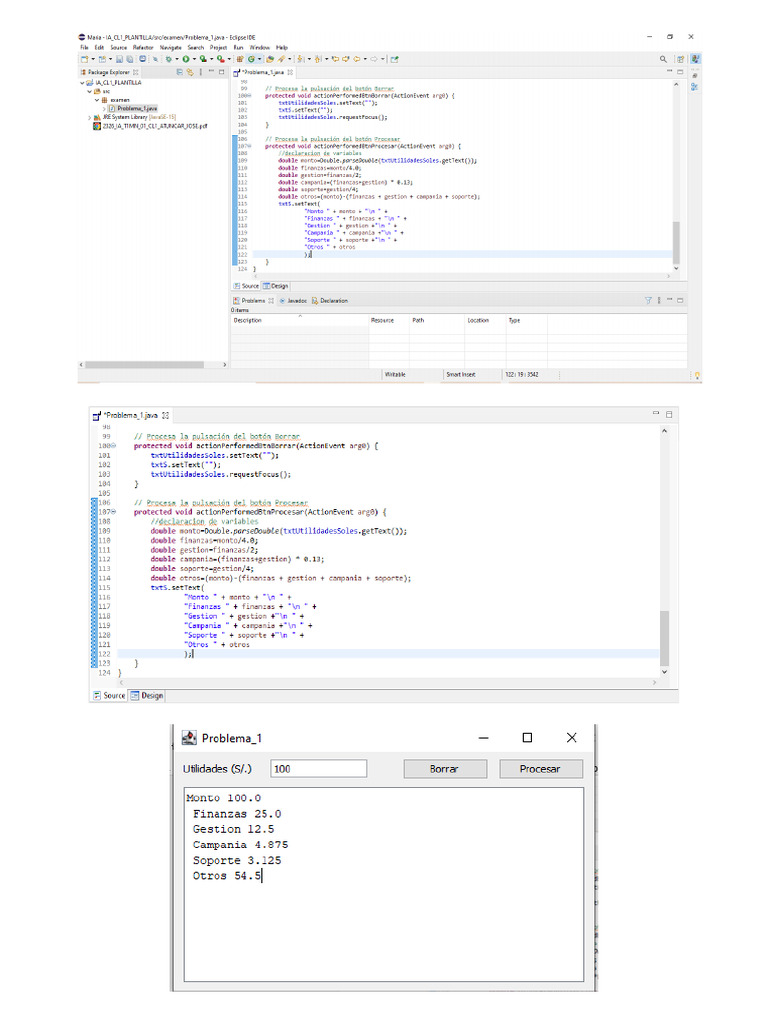Viewport: 768px width, 1024px height.
Task: Click the Save icon in the toolbar
Action: pos(117,60)
